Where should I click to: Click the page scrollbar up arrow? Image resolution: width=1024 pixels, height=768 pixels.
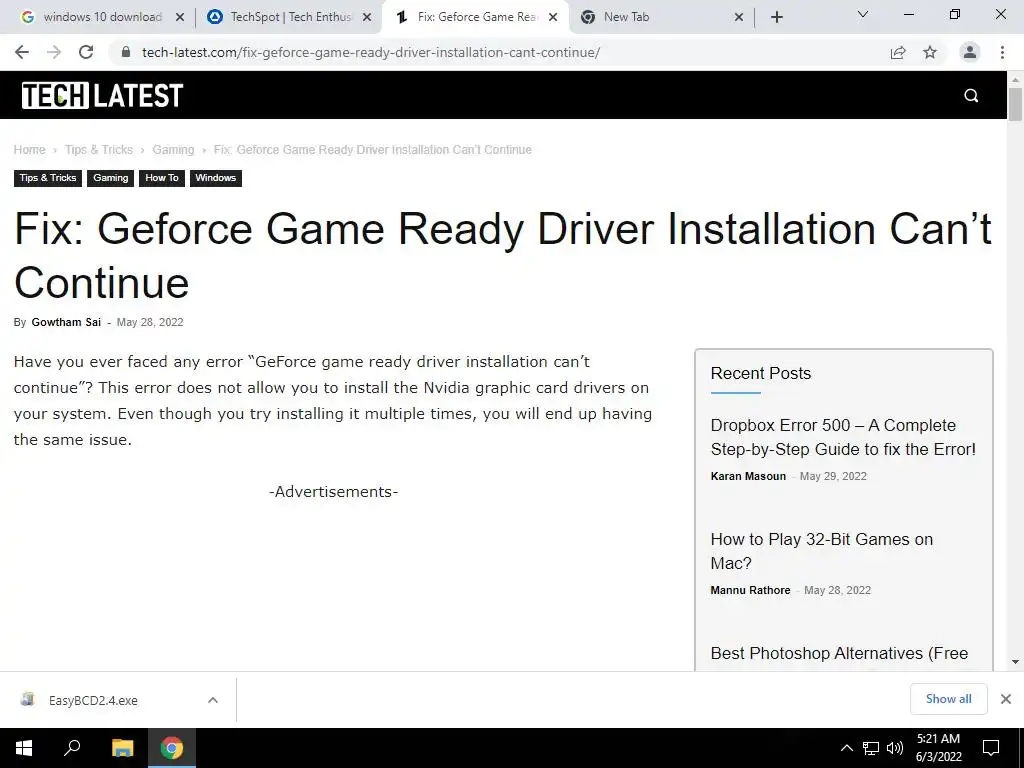pyautogui.click(x=1015, y=79)
